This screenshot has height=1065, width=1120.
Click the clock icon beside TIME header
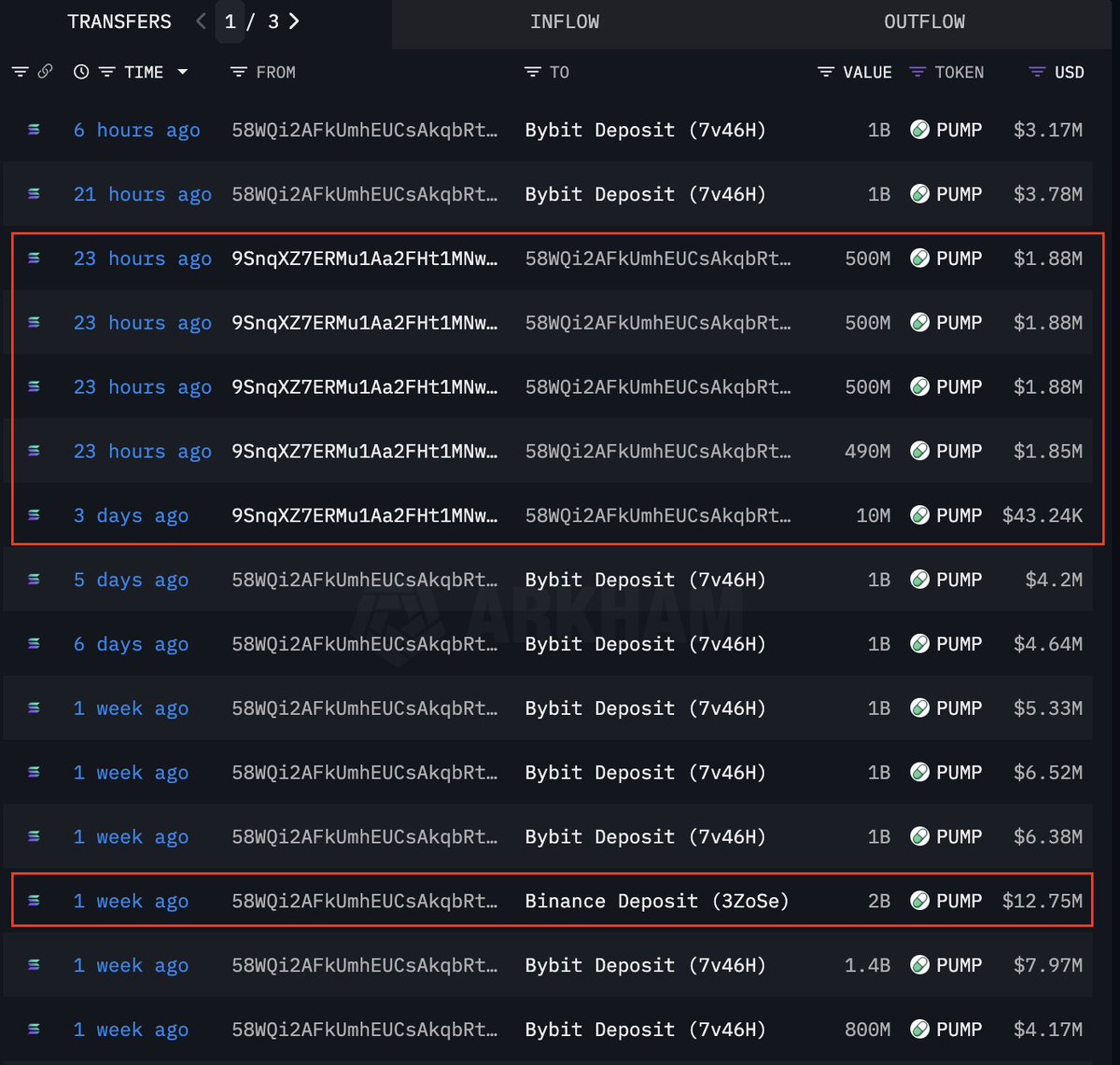pos(81,72)
